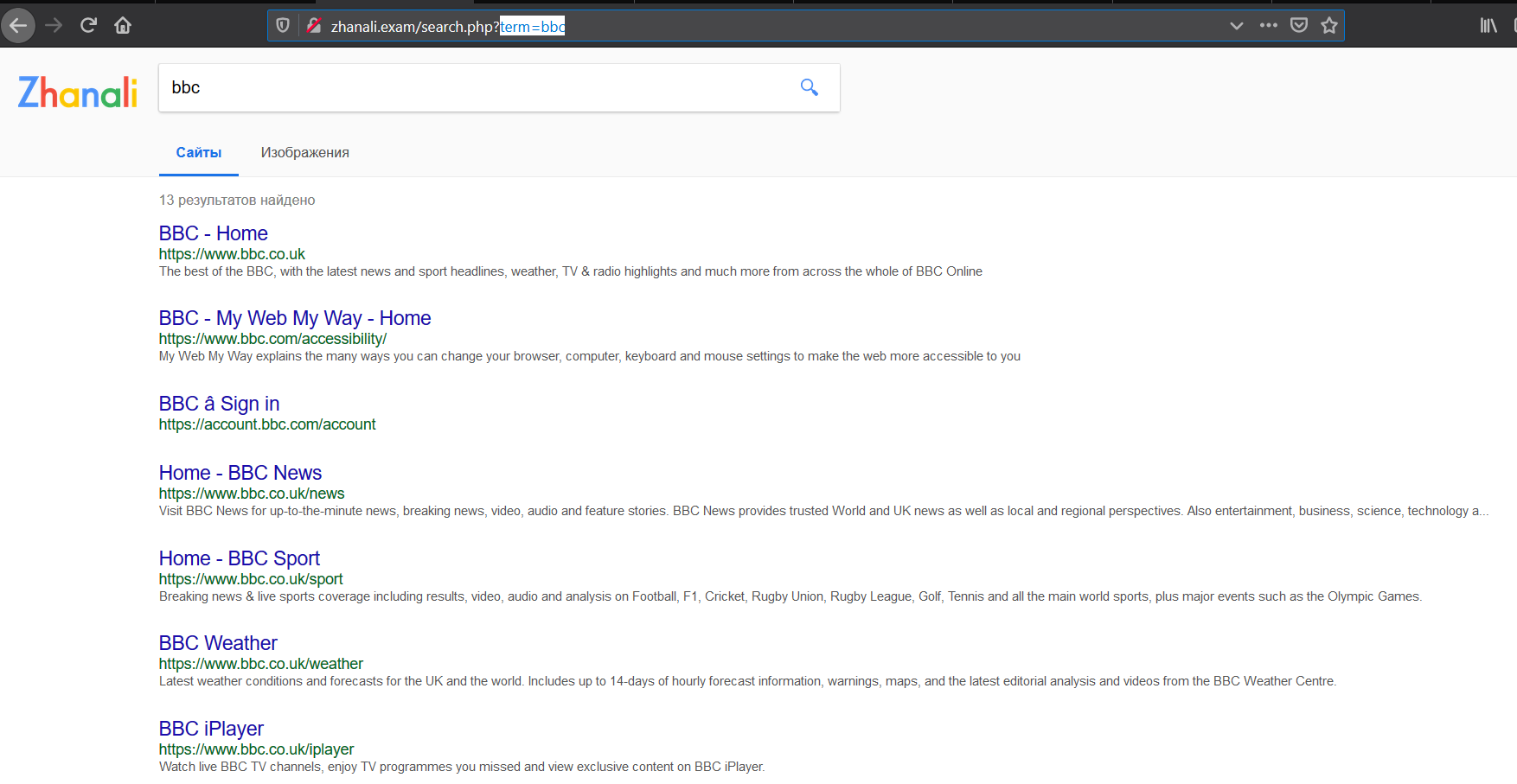The width and height of the screenshot is (1517, 784).
Task: Click the 'The best of the BBC' description
Action: pyautogui.click(x=571, y=271)
